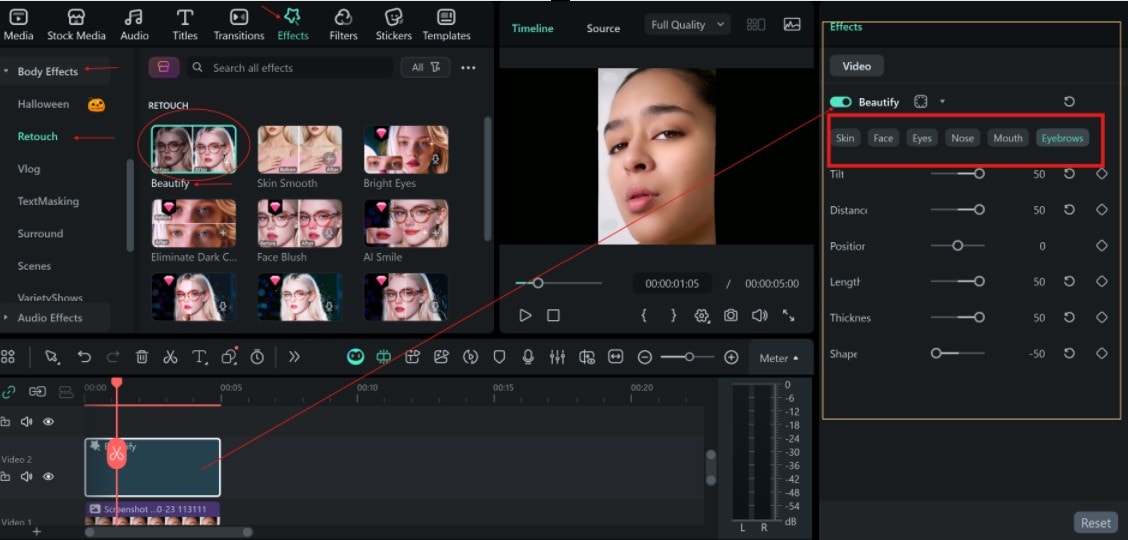1128x540 pixels.
Task: Select the Skin beautify button
Action: point(845,138)
